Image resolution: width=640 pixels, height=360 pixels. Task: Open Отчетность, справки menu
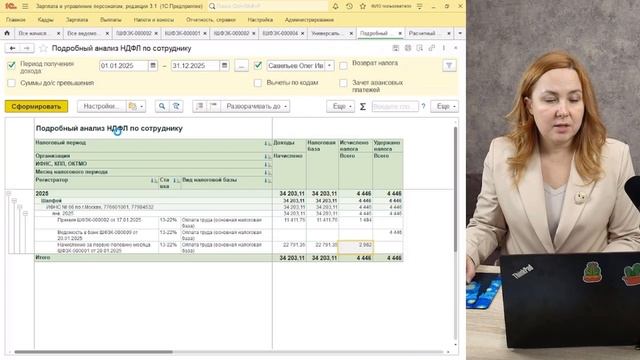[x=211, y=20]
